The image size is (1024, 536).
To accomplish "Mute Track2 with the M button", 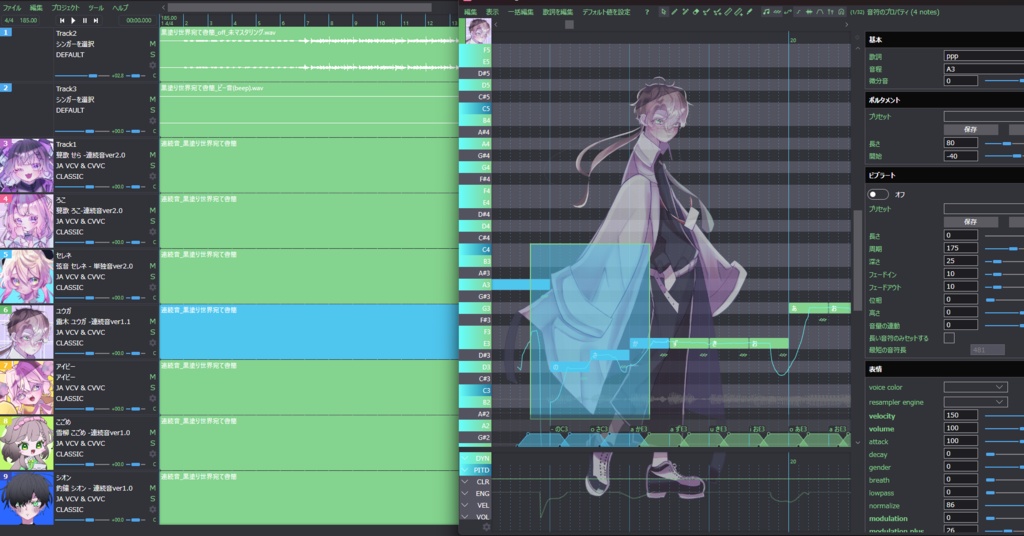I will (153, 44).
